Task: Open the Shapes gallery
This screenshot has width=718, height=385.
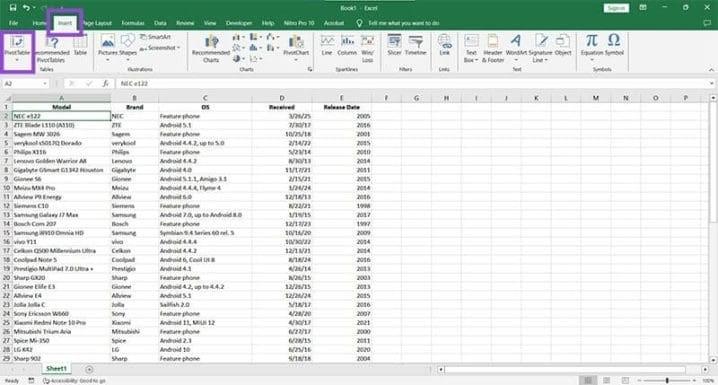Action: coord(128,48)
